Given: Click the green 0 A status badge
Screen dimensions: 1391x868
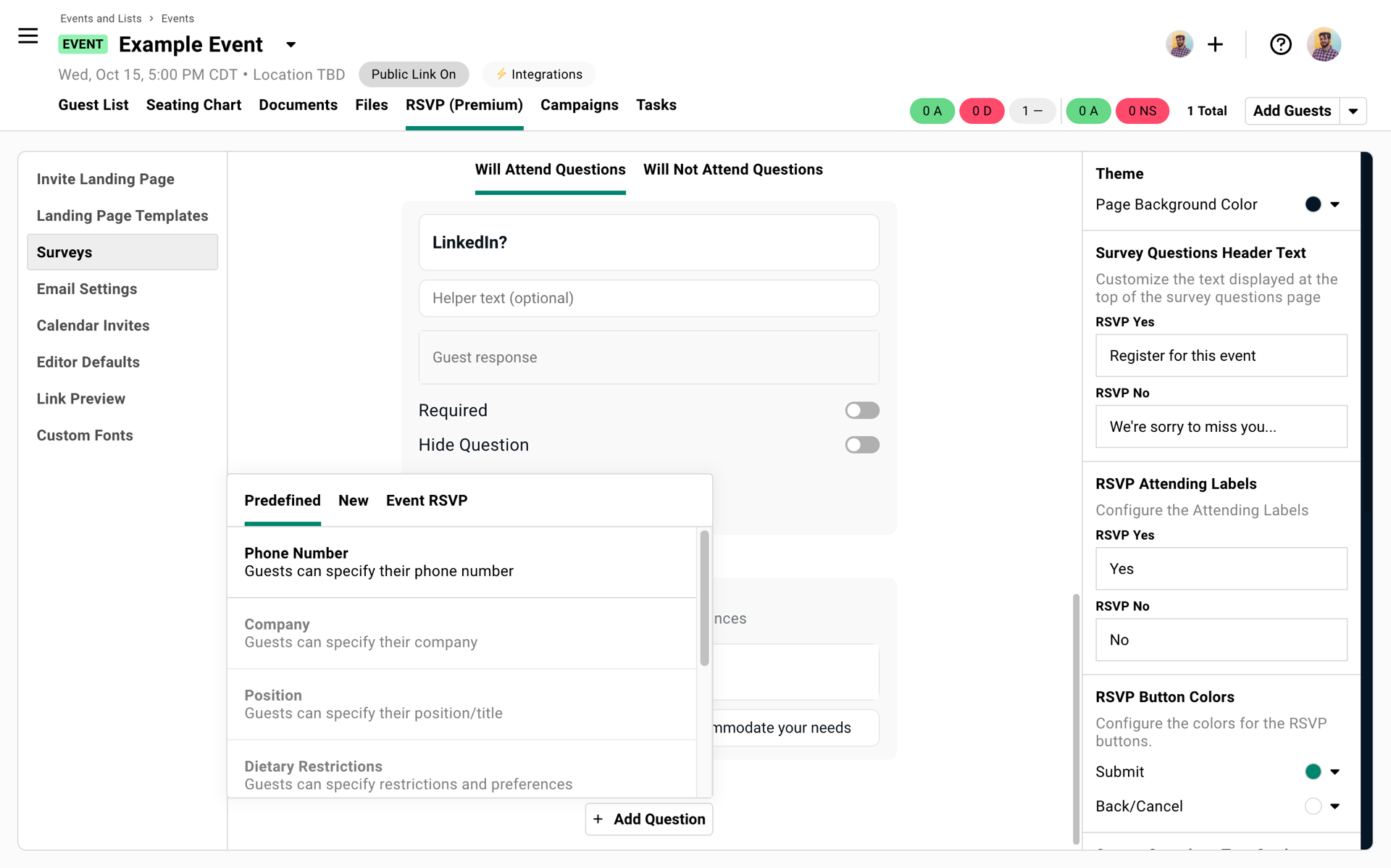Looking at the screenshot, I should pos(932,111).
